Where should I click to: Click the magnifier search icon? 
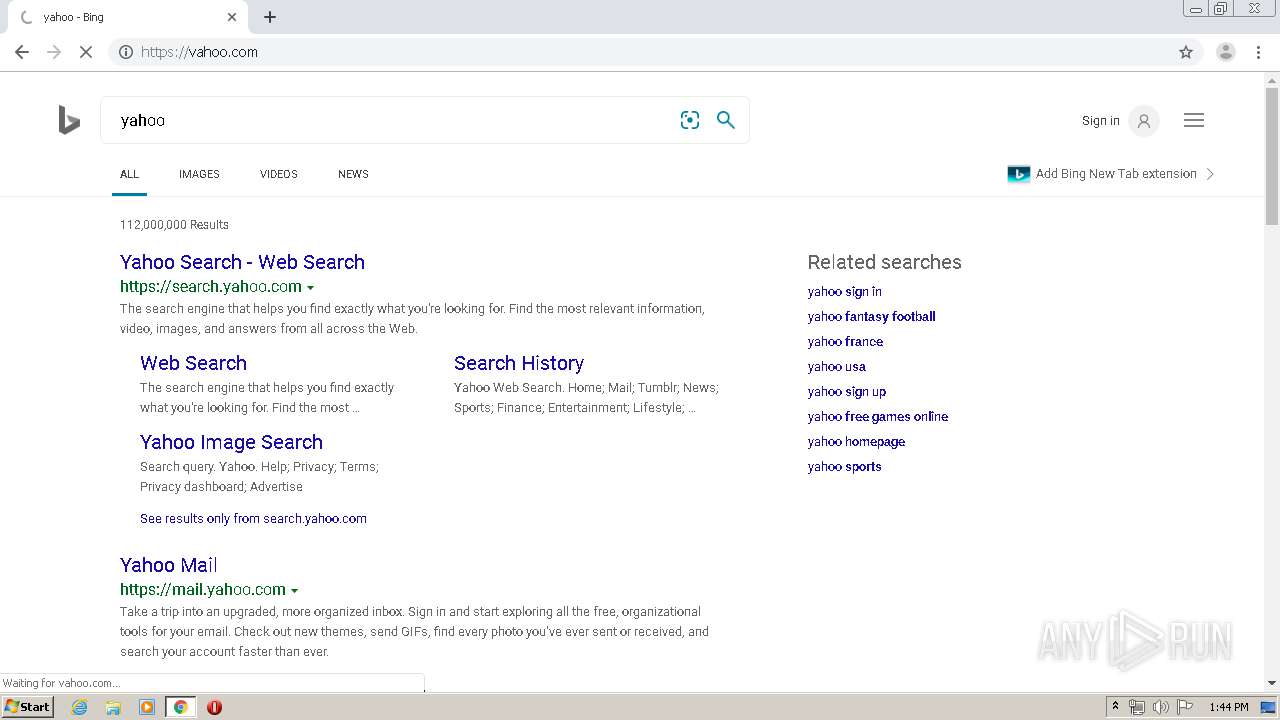(x=726, y=120)
